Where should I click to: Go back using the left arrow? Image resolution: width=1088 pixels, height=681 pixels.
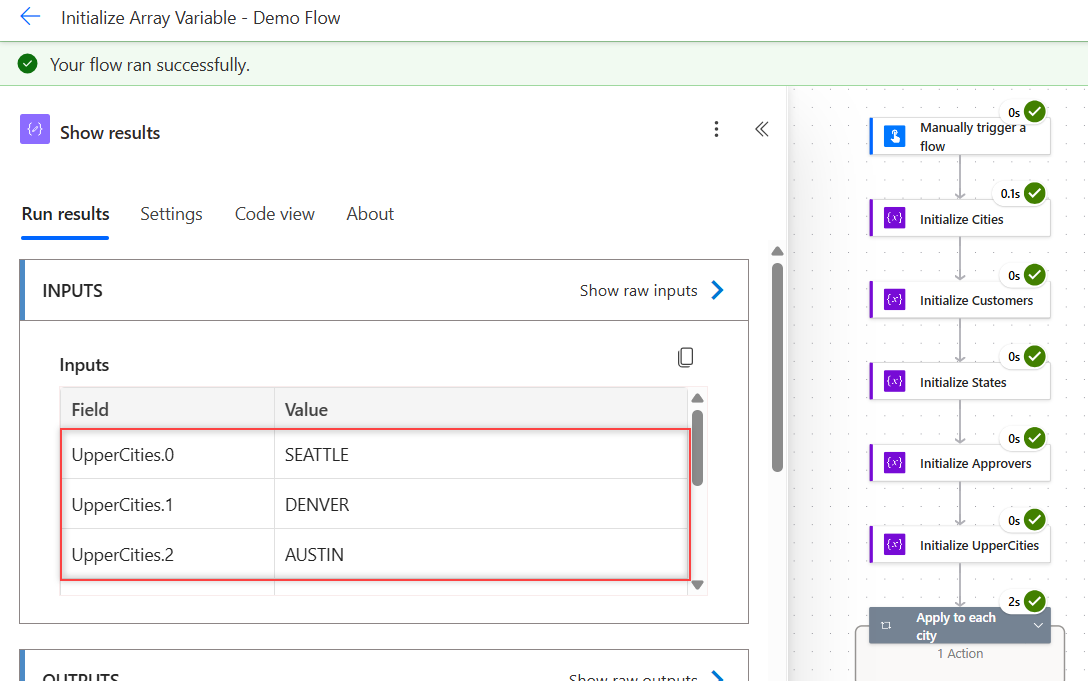click(x=31, y=17)
